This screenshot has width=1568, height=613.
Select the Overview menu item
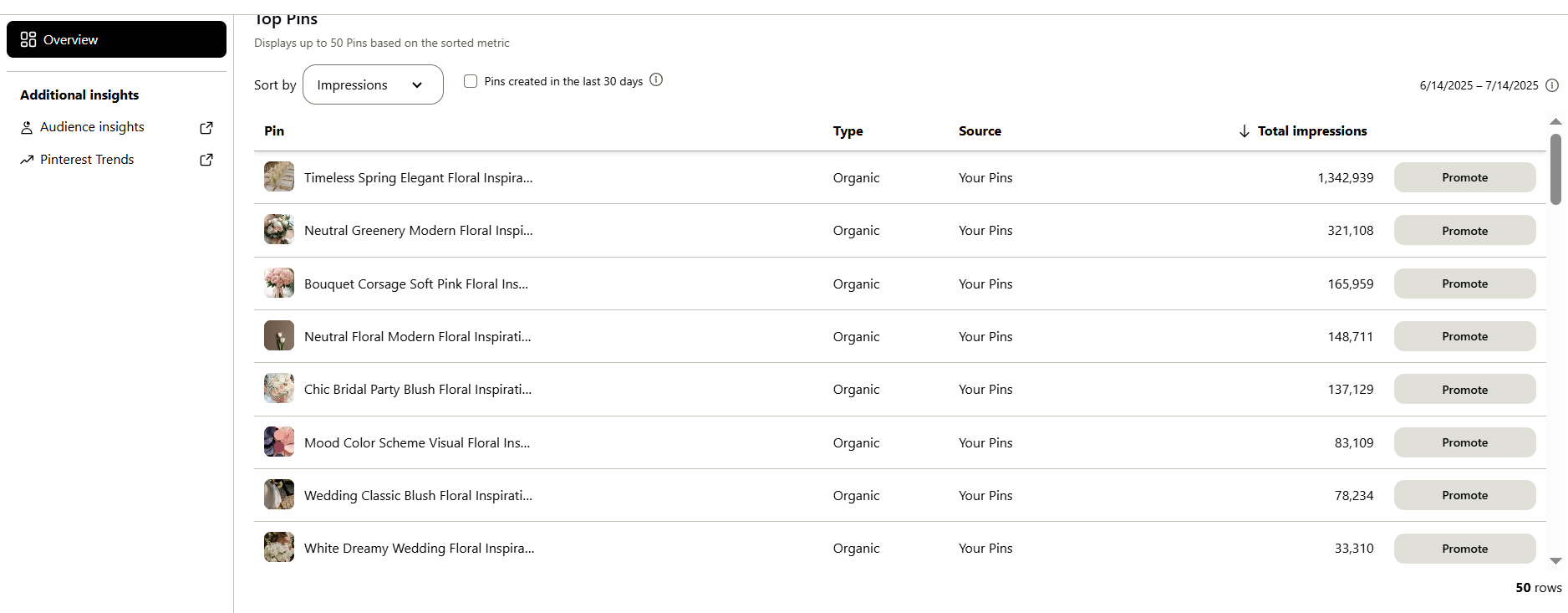(x=116, y=39)
